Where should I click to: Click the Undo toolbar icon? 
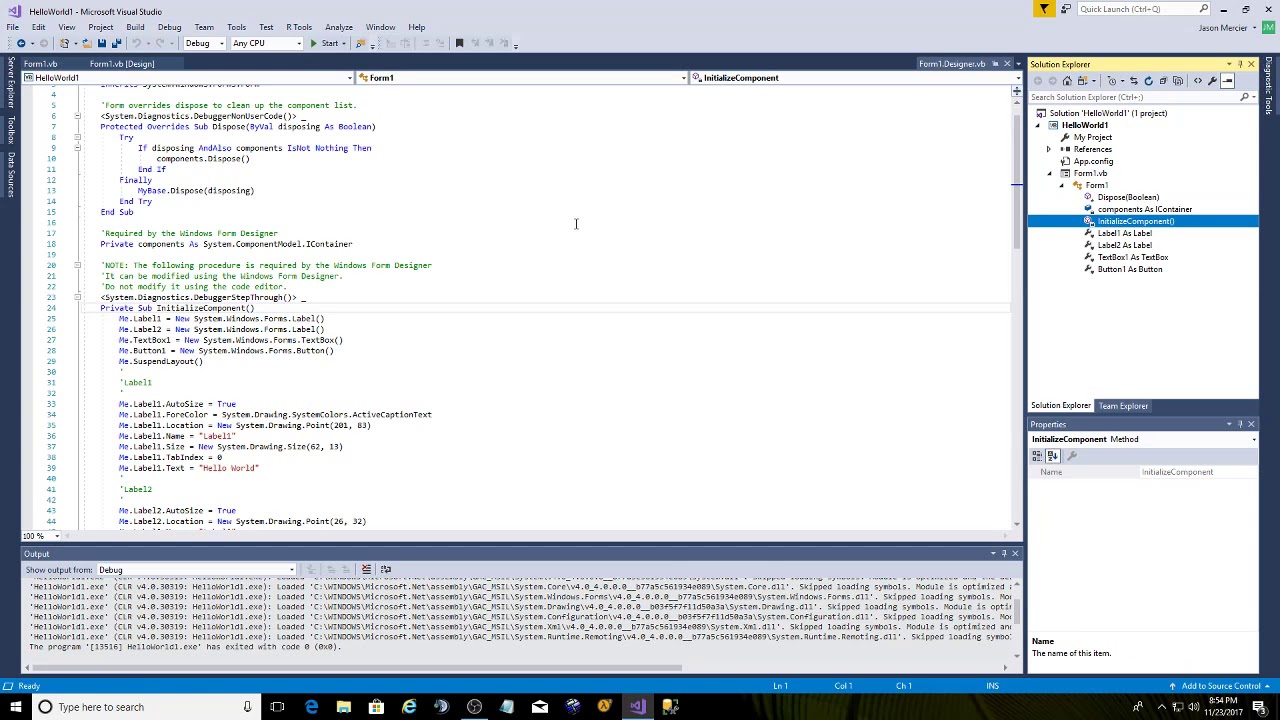pos(137,43)
